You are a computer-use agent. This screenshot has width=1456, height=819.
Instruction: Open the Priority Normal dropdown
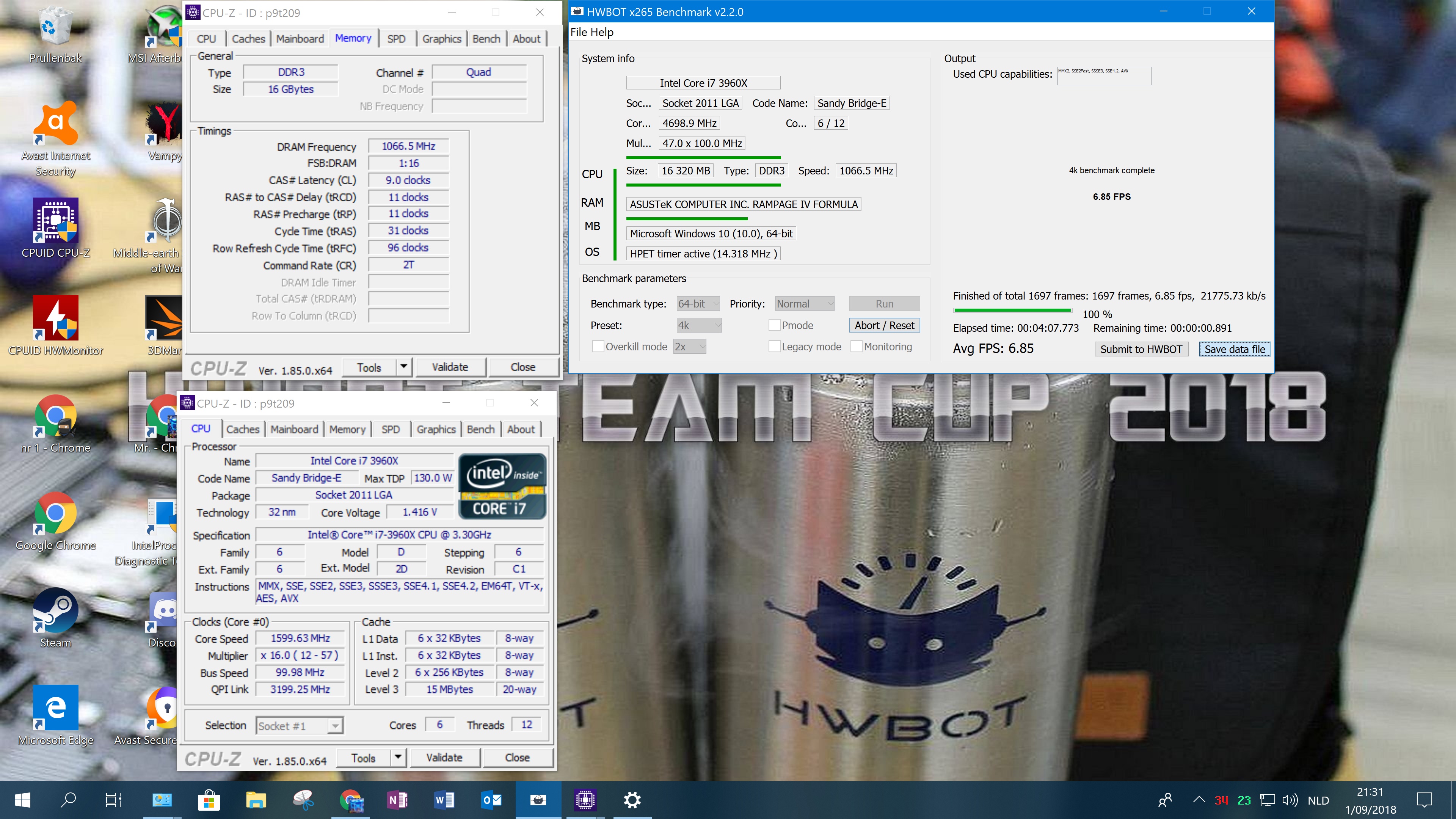(x=805, y=304)
